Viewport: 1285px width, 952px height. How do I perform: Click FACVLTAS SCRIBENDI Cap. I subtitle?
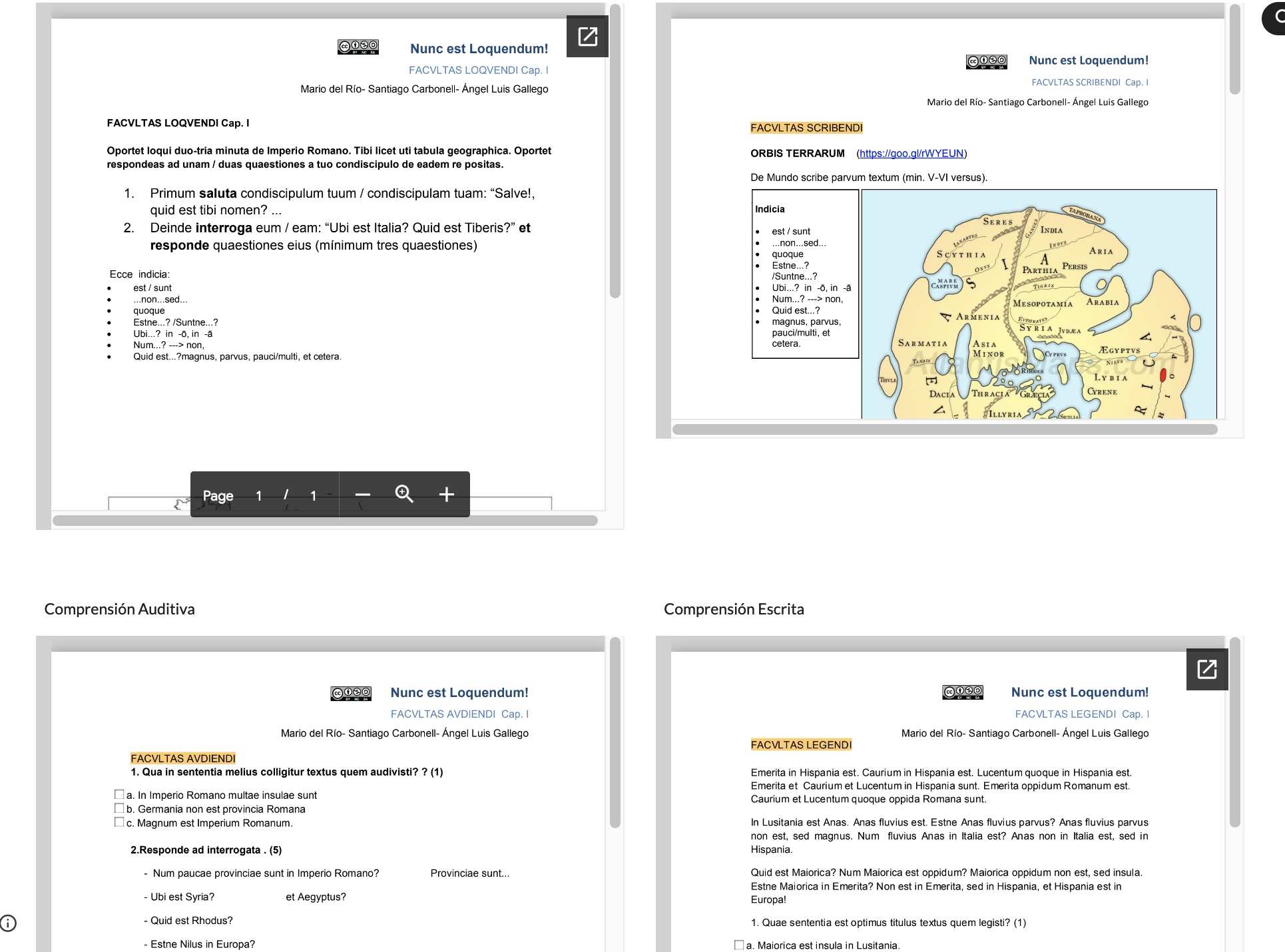[1090, 83]
